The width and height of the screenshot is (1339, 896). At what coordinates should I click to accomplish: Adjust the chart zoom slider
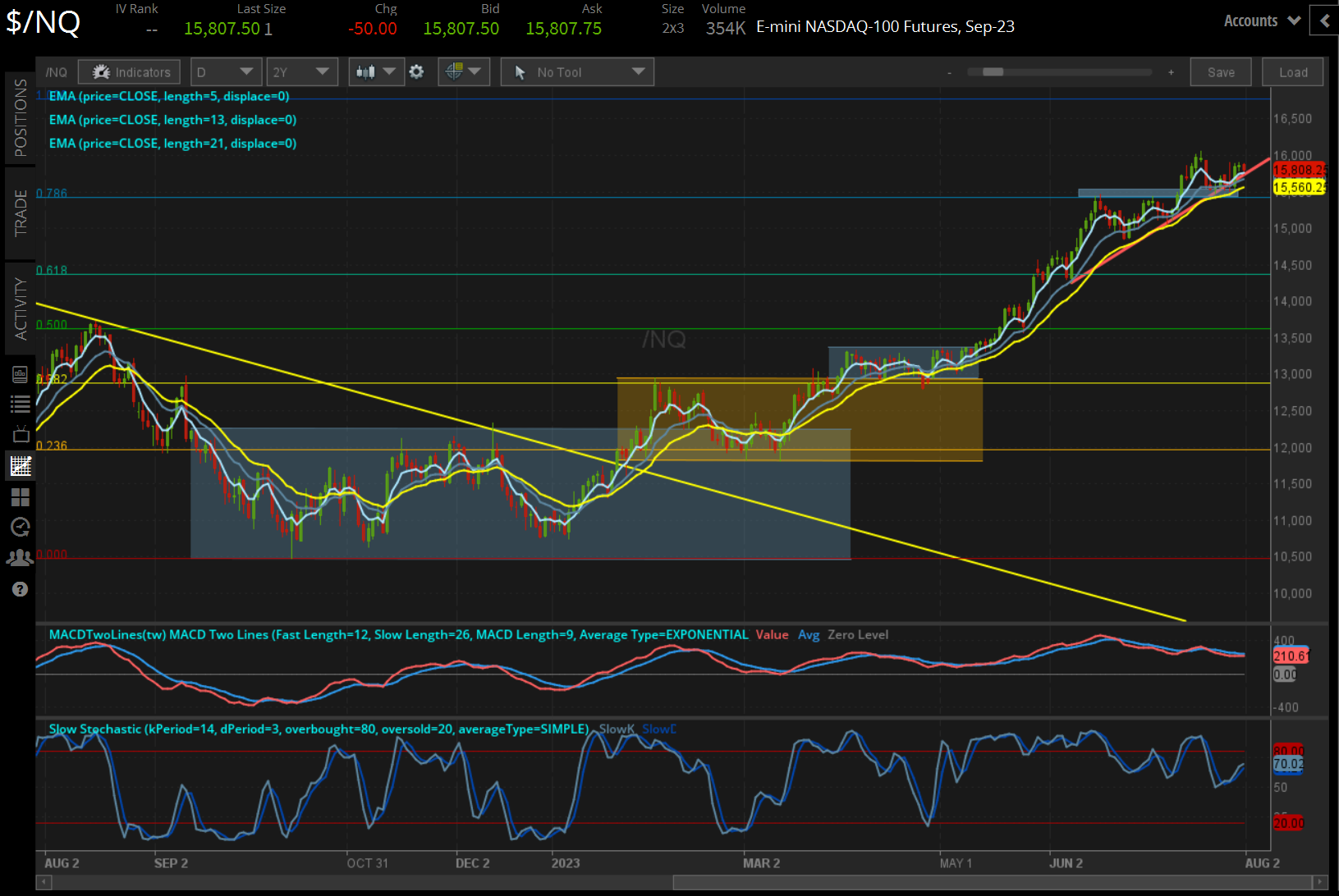(993, 72)
